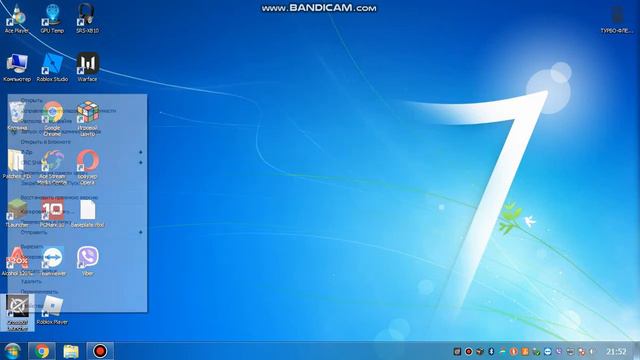Select the TLauncher desktop shortcut
Viewport: 640px width, 360px height.
click(x=17, y=213)
